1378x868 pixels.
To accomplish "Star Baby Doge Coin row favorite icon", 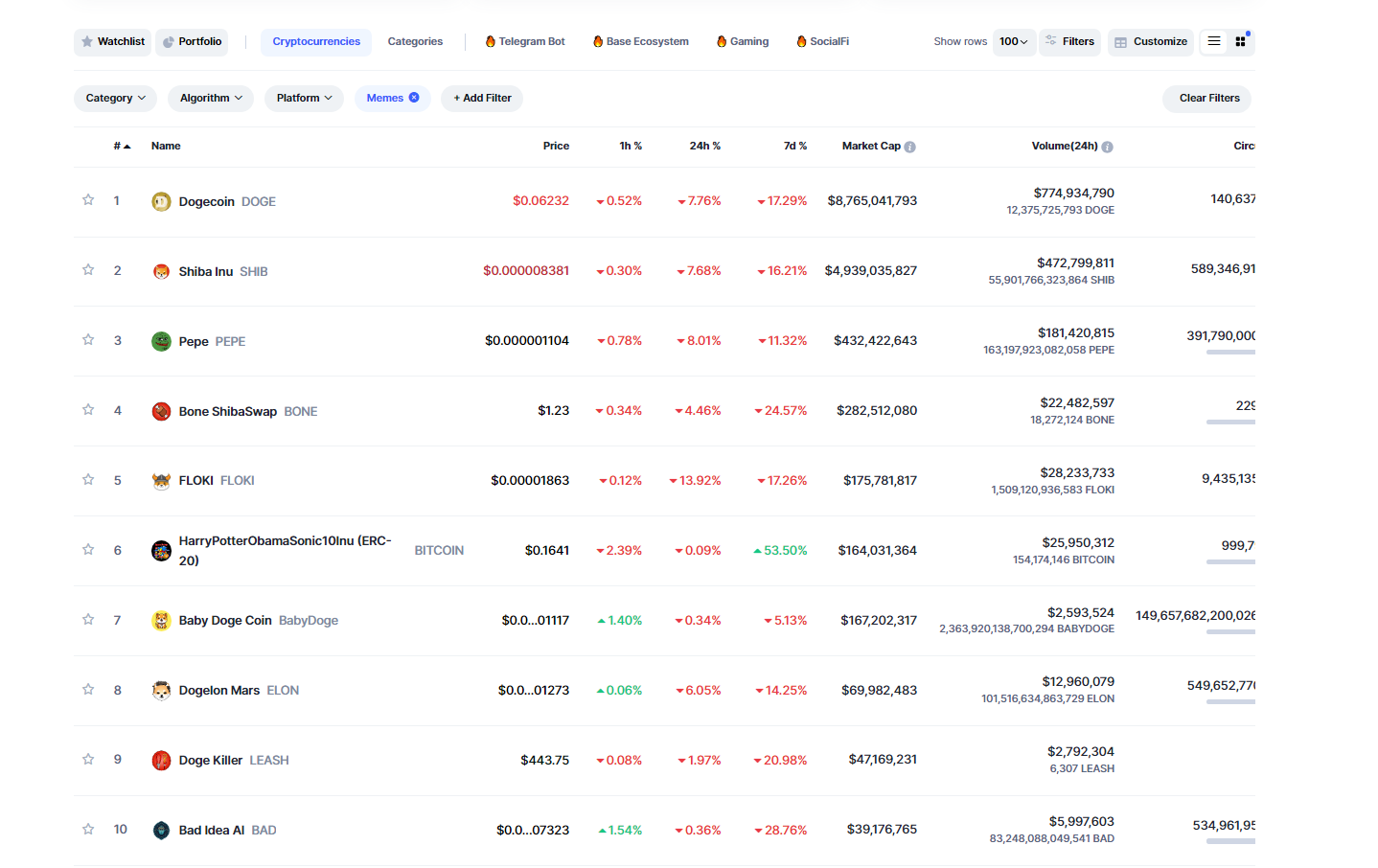I will (x=88, y=620).
